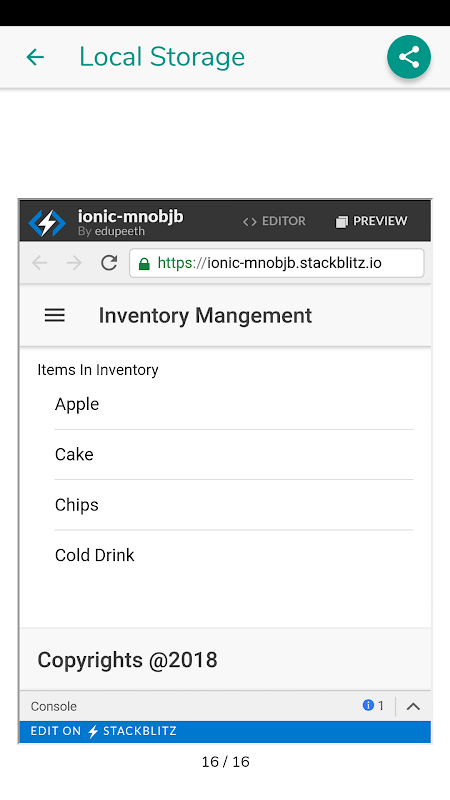
Task: Click the edupeeth author name
Action: [x=119, y=232]
